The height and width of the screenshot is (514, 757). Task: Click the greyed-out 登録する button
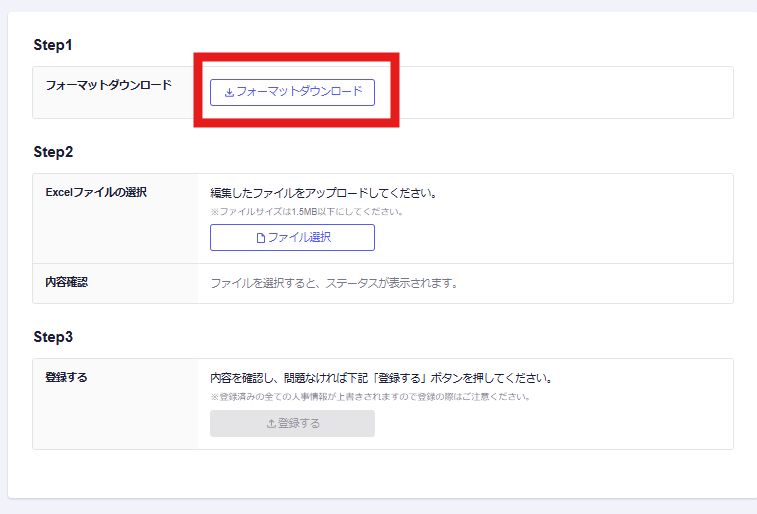(x=292, y=423)
